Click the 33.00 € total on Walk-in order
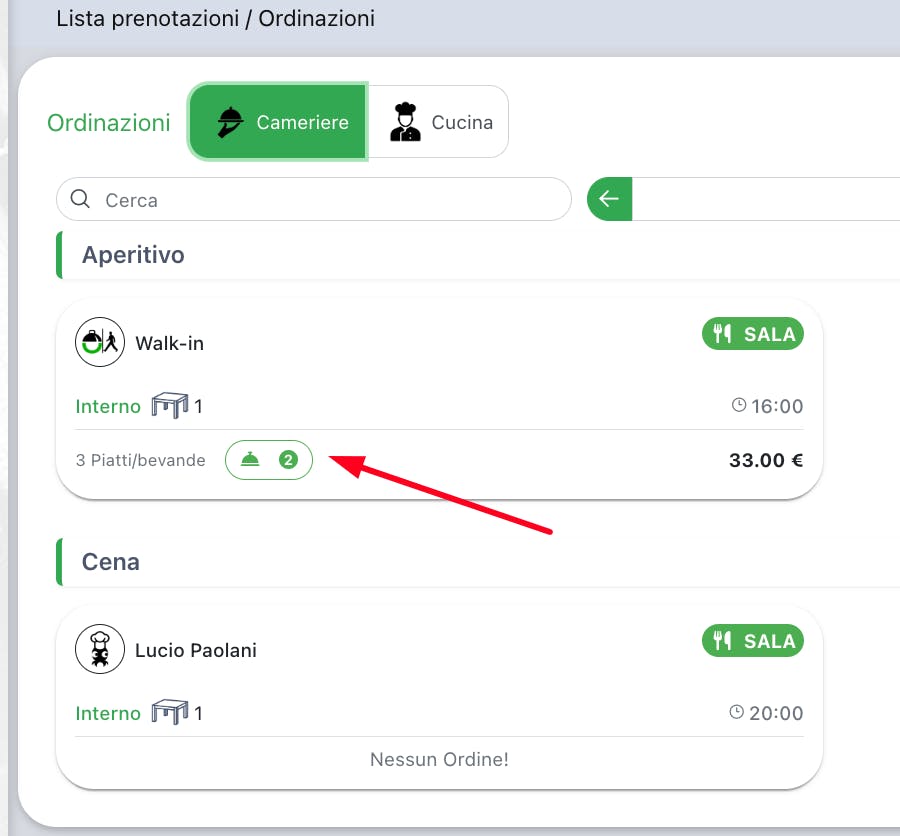Image resolution: width=900 pixels, height=836 pixels. [766, 460]
